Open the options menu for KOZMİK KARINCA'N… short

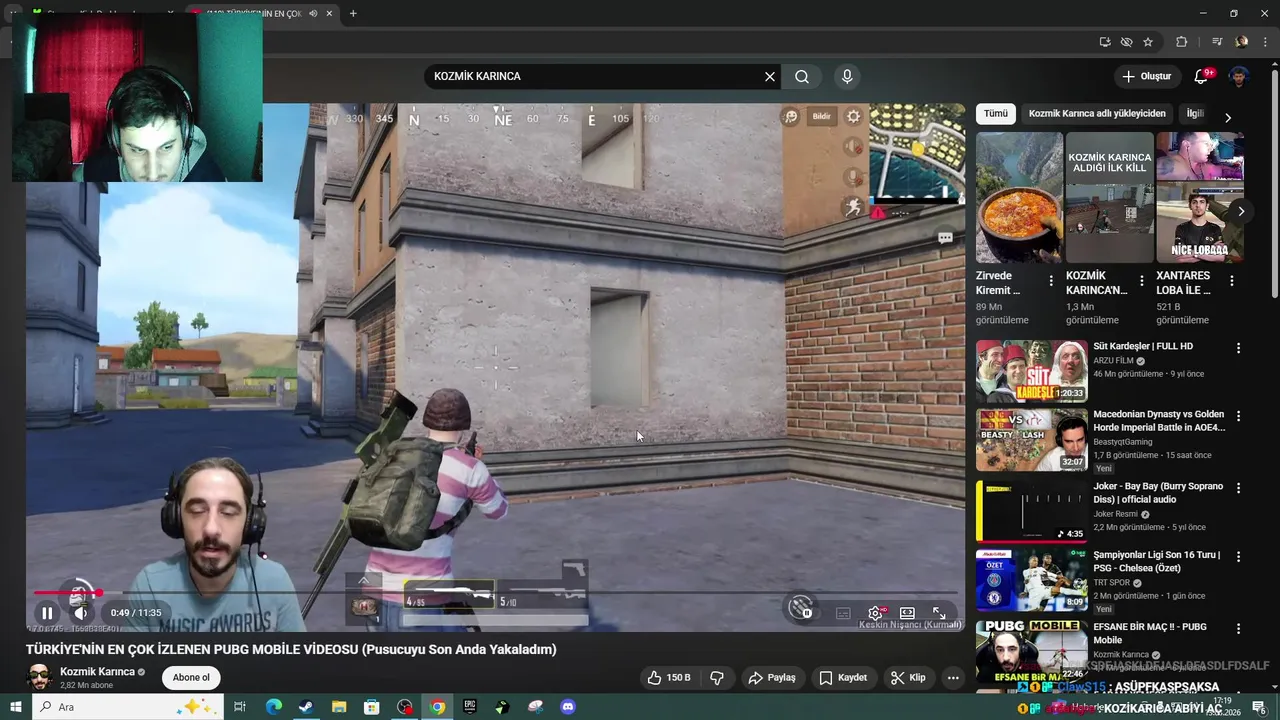1141,282
